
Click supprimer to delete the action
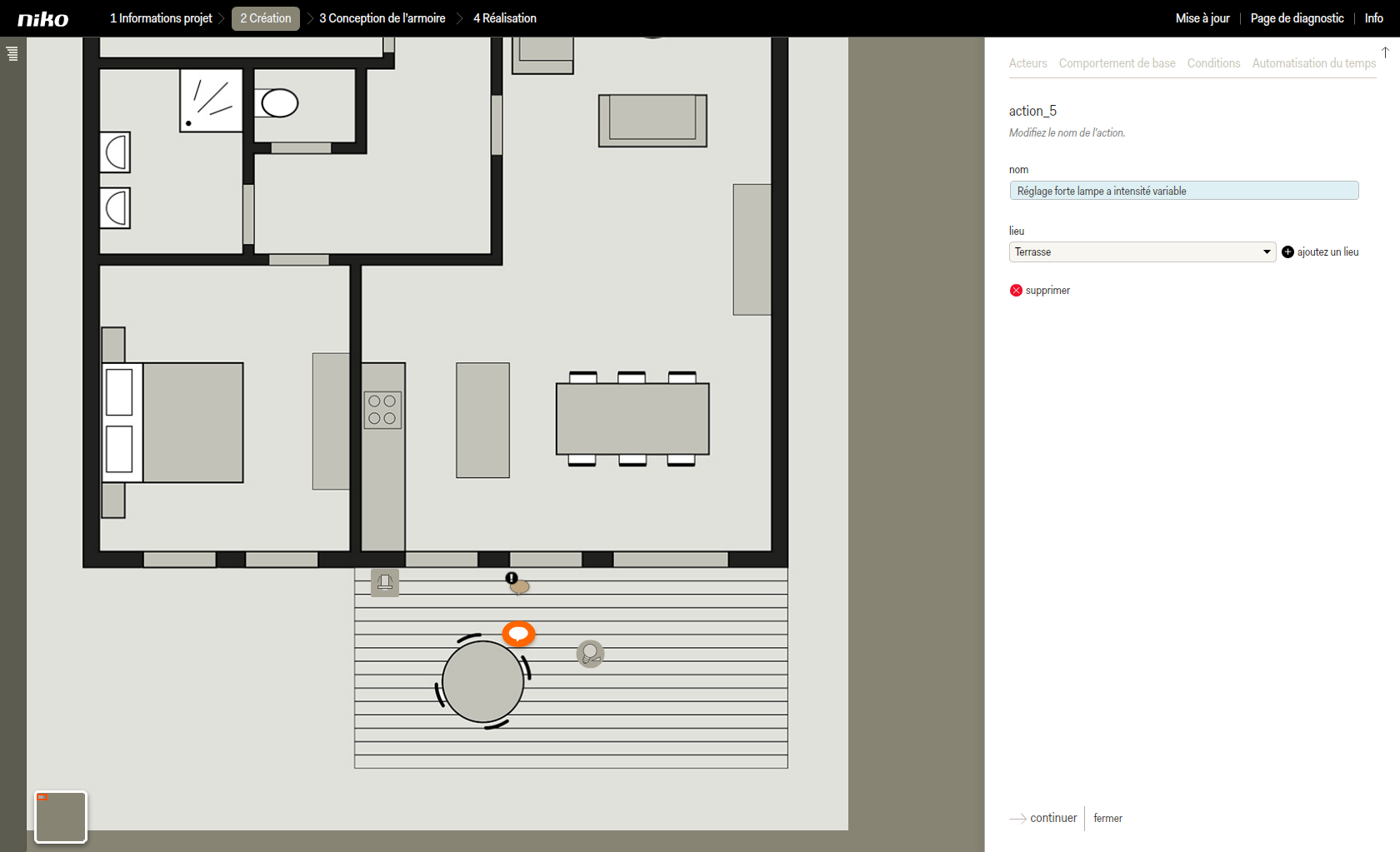(x=1047, y=291)
